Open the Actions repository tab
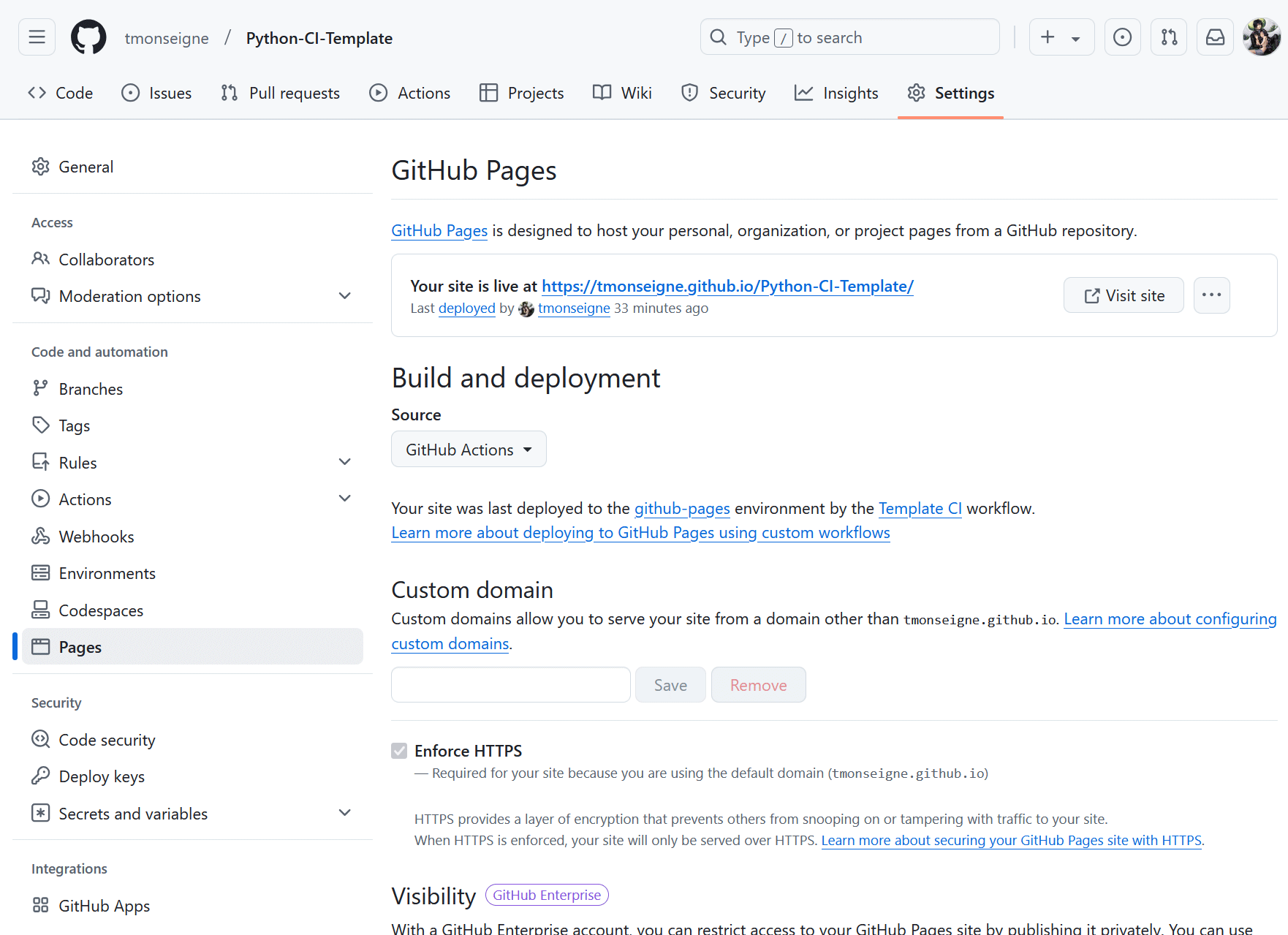The image size is (1288, 935). pyautogui.click(x=410, y=93)
